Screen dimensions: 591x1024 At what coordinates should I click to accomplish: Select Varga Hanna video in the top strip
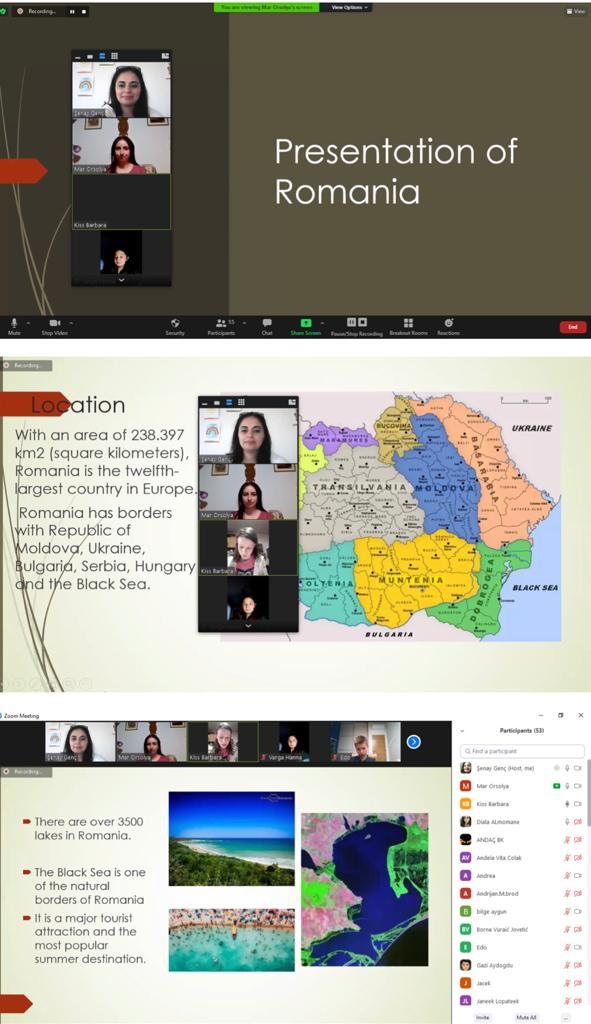click(x=293, y=742)
